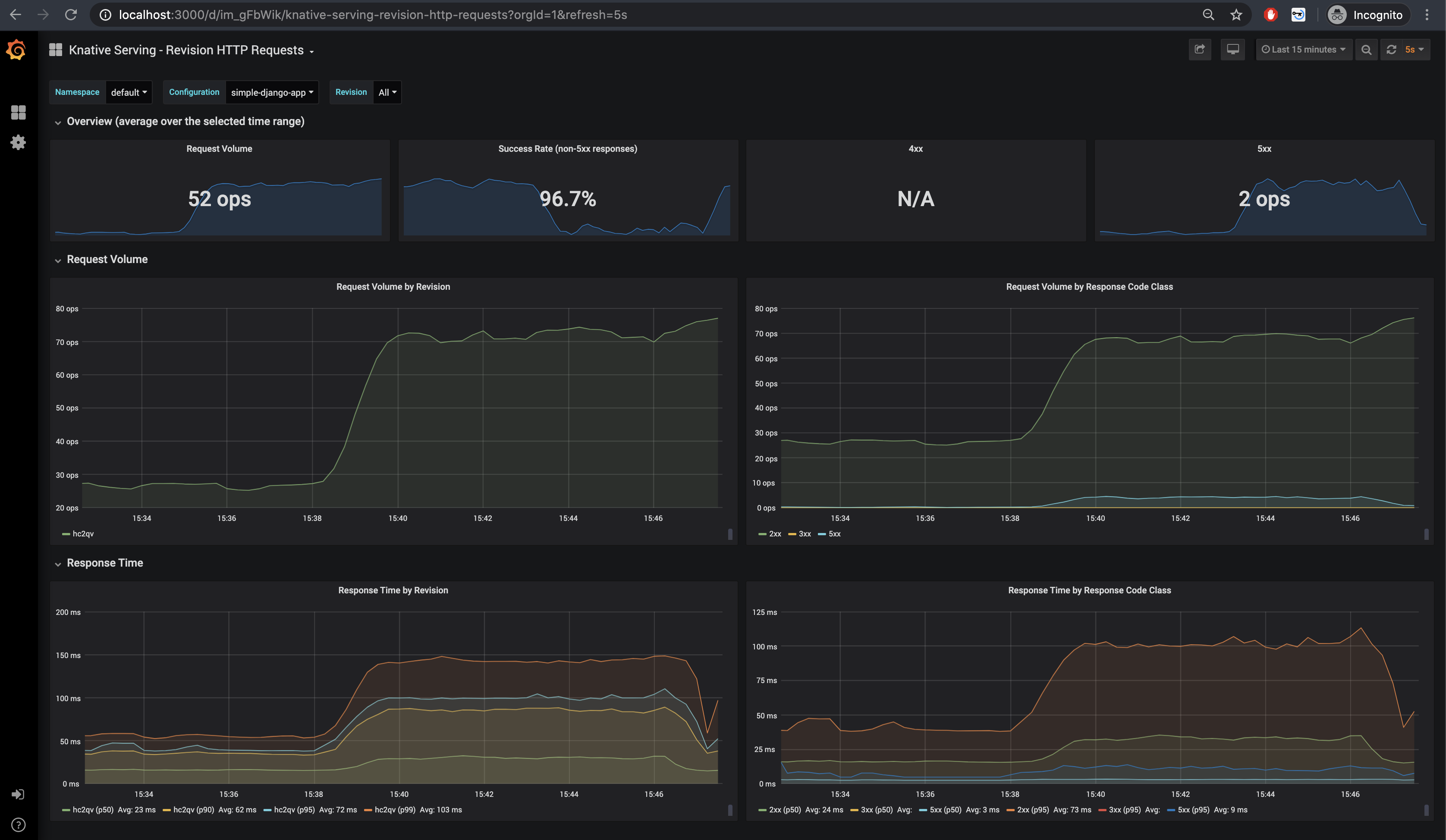Collapse the Request Volume row
Screen dimensions: 1446x840
point(107,259)
